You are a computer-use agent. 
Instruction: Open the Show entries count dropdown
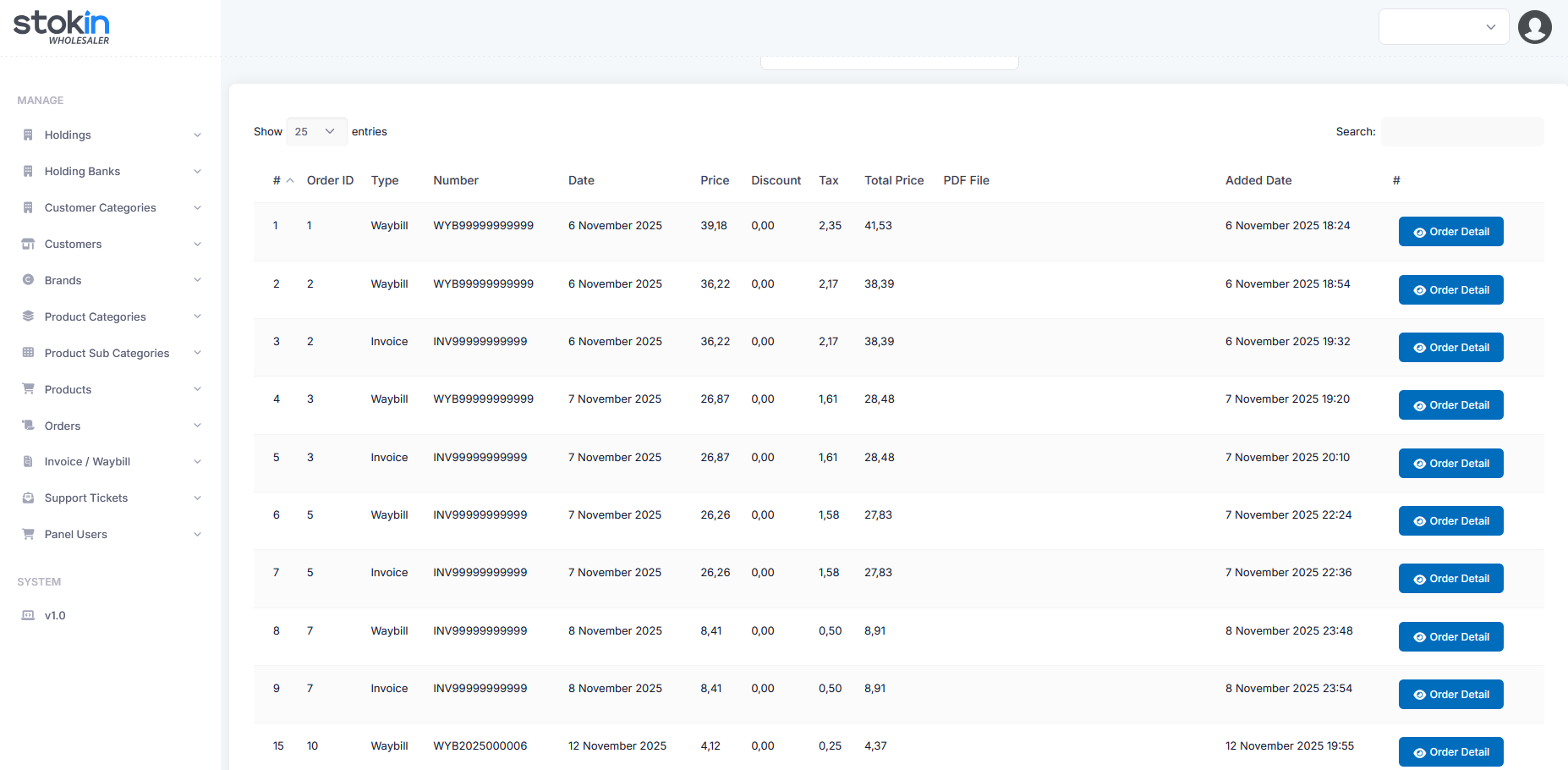tap(316, 132)
